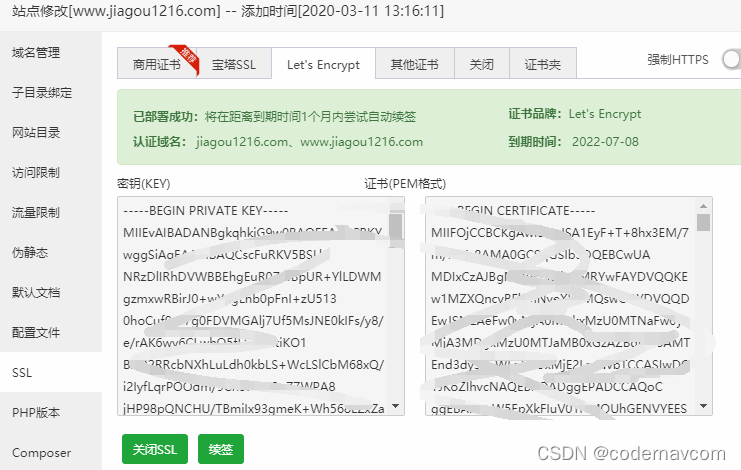Switch to the 其他证书 tab
The image size is (741, 470).
[415, 64]
